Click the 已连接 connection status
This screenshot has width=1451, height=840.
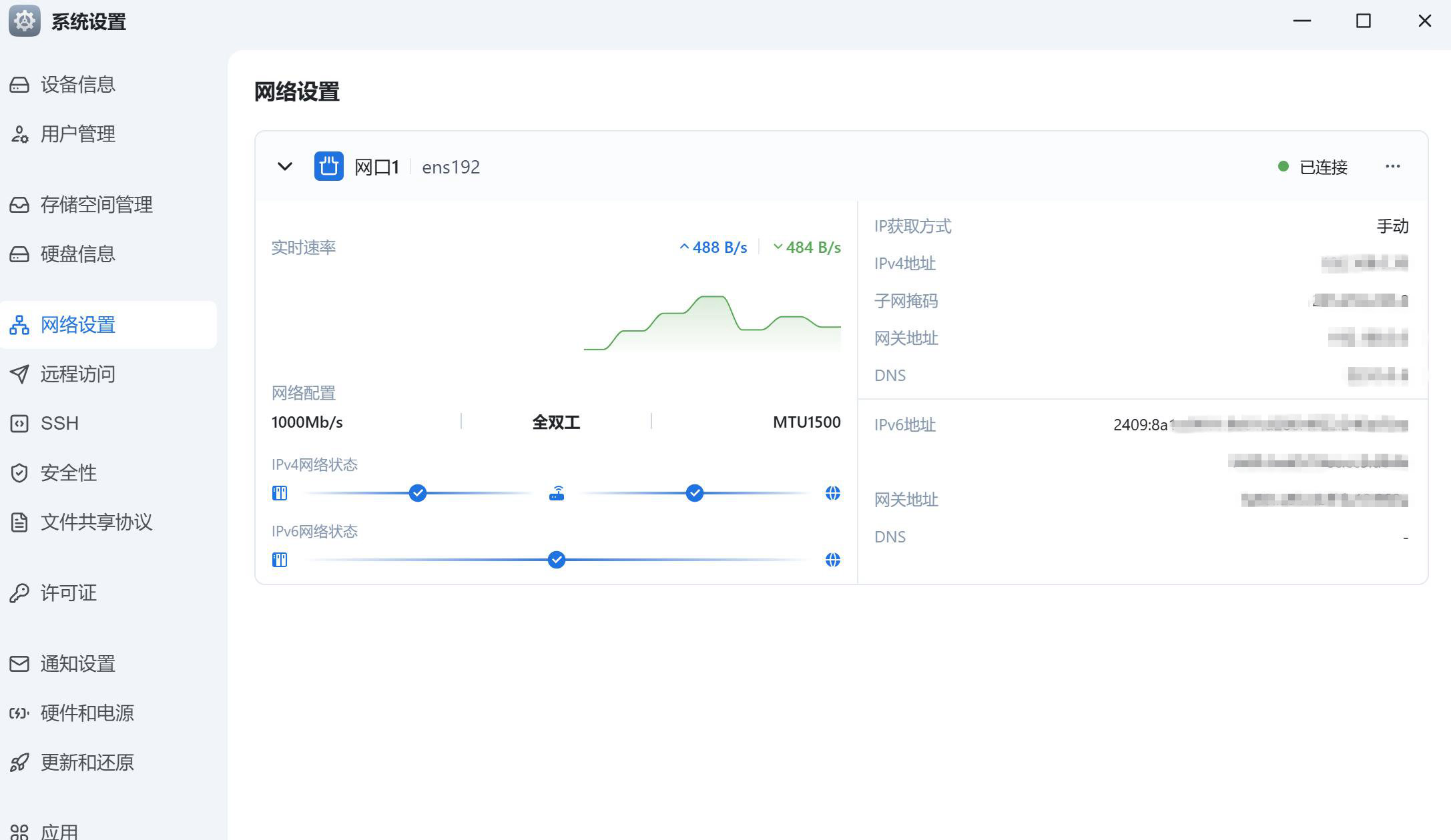pos(1325,167)
